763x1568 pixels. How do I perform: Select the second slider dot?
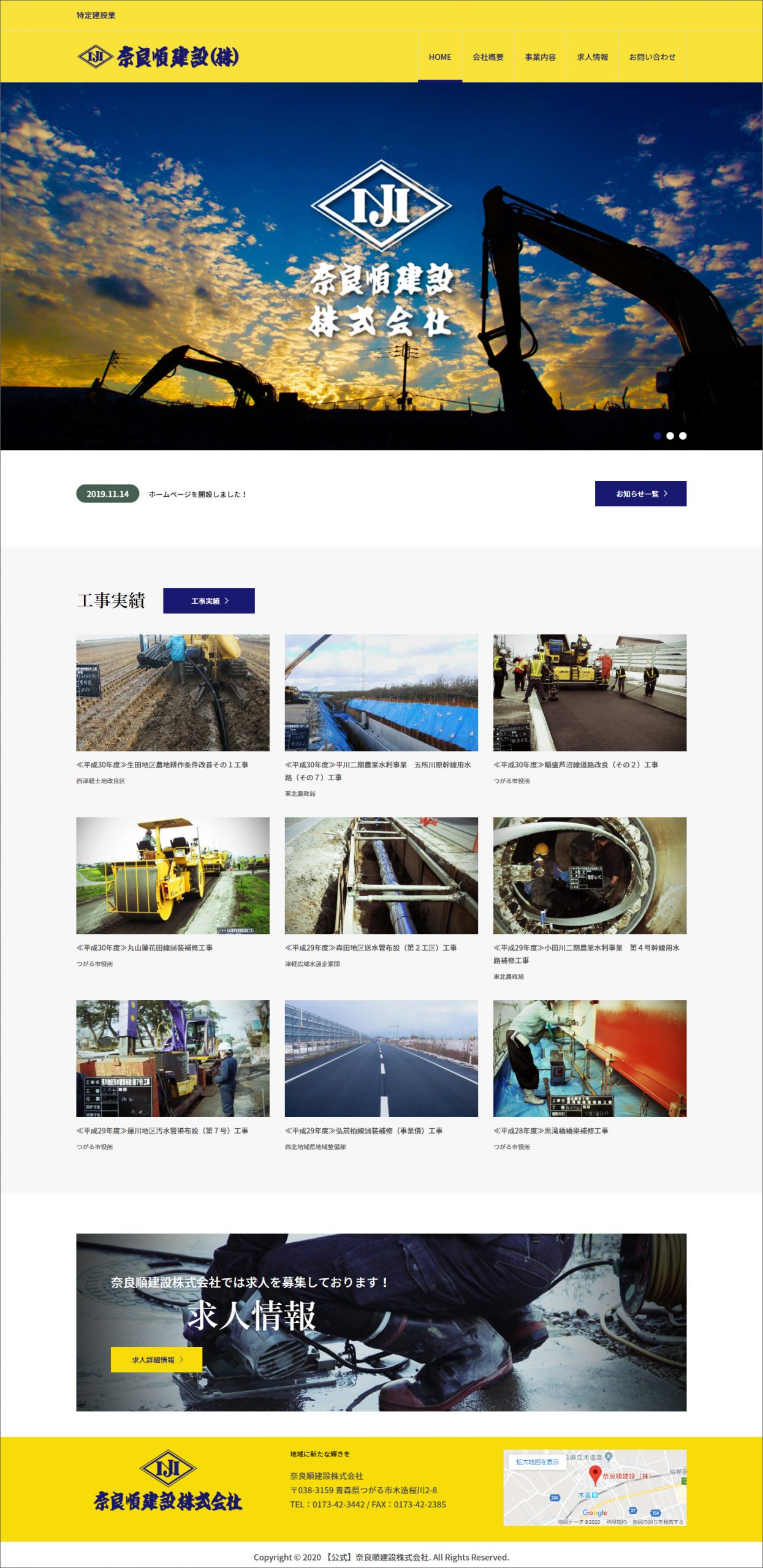point(670,435)
